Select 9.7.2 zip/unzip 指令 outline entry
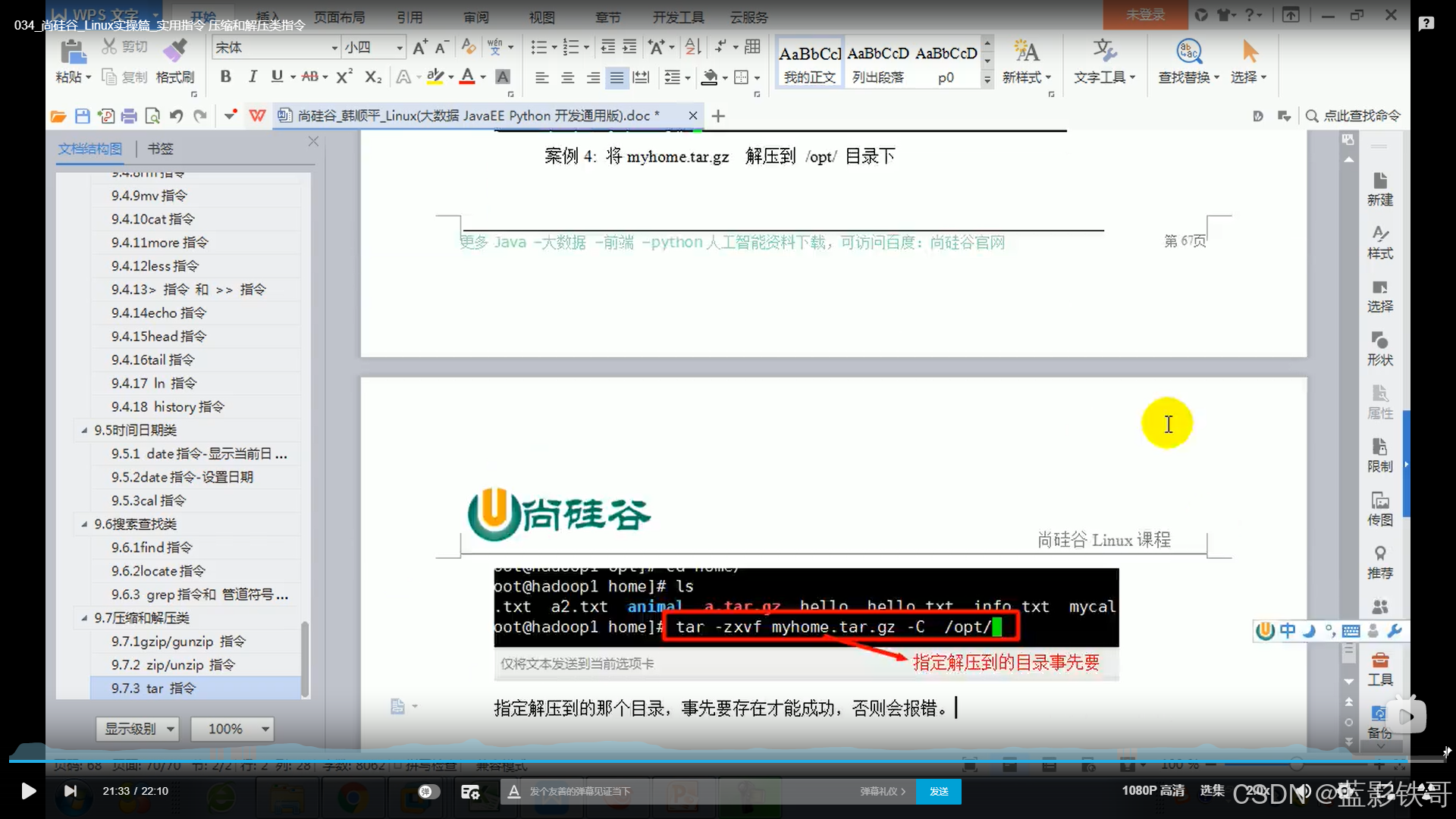The height and width of the screenshot is (819, 1456). tap(173, 665)
